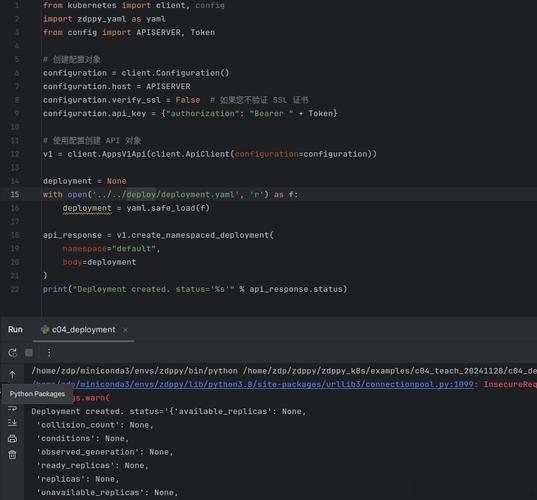Image resolution: width=537 pixels, height=500 pixels.
Task: Click 'collision_count' output line
Action: tap(95, 425)
